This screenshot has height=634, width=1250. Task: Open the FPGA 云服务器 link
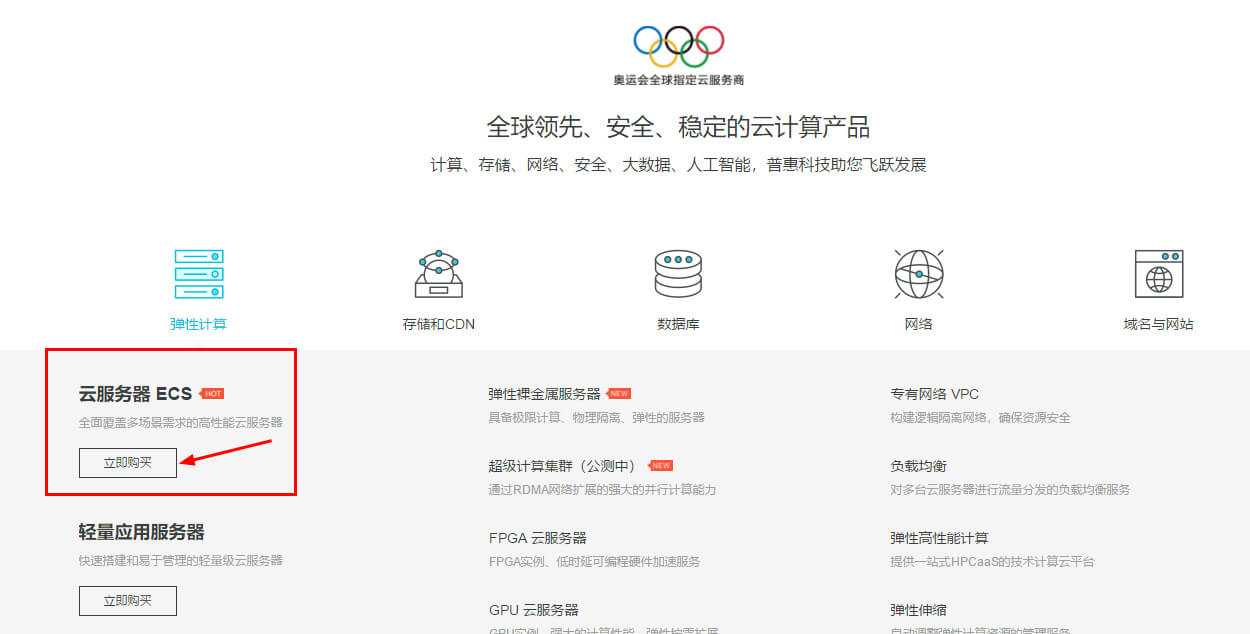pos(537,538)
